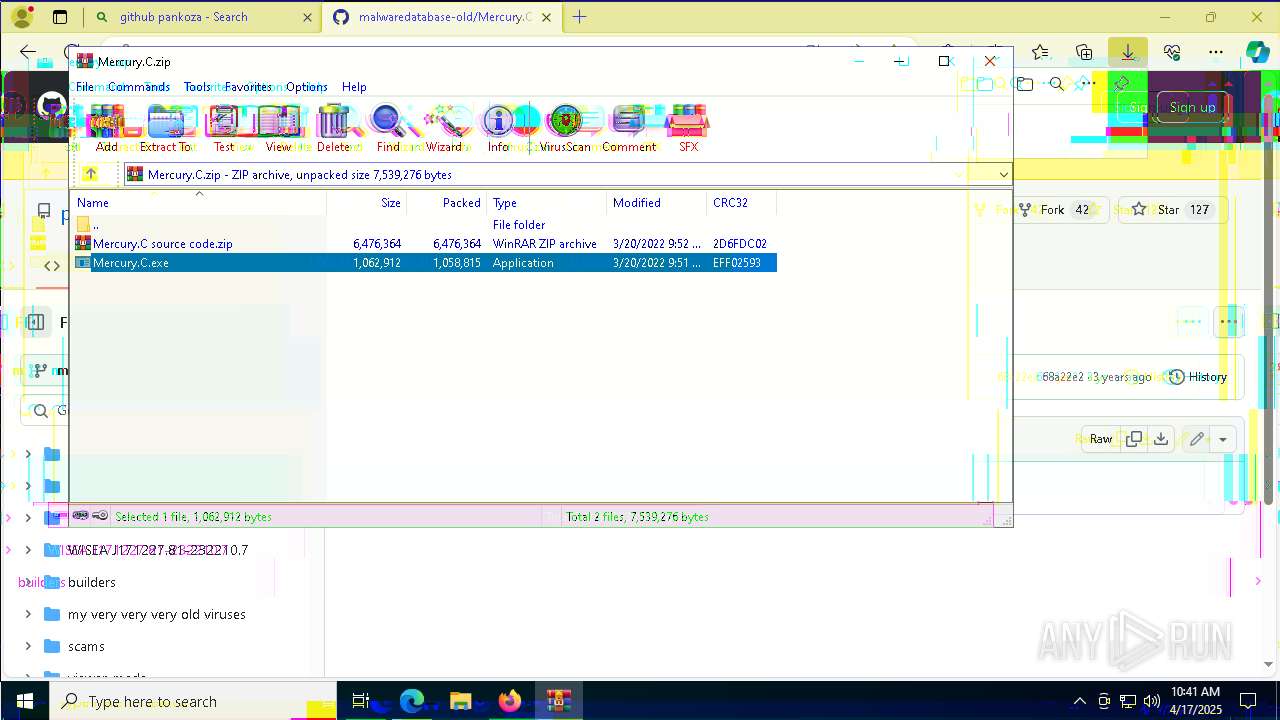Click the Test archive toolbar icon
This screenshot has height=720, width=1280.
tap(223, 128)
